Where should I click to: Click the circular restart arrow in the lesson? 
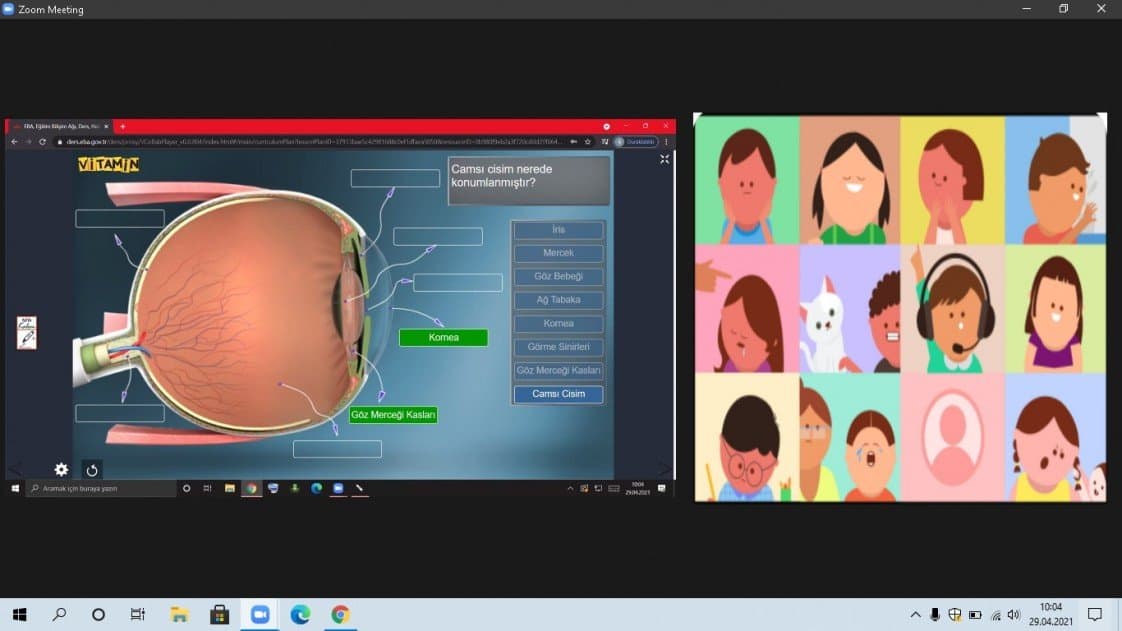(92, 470)
